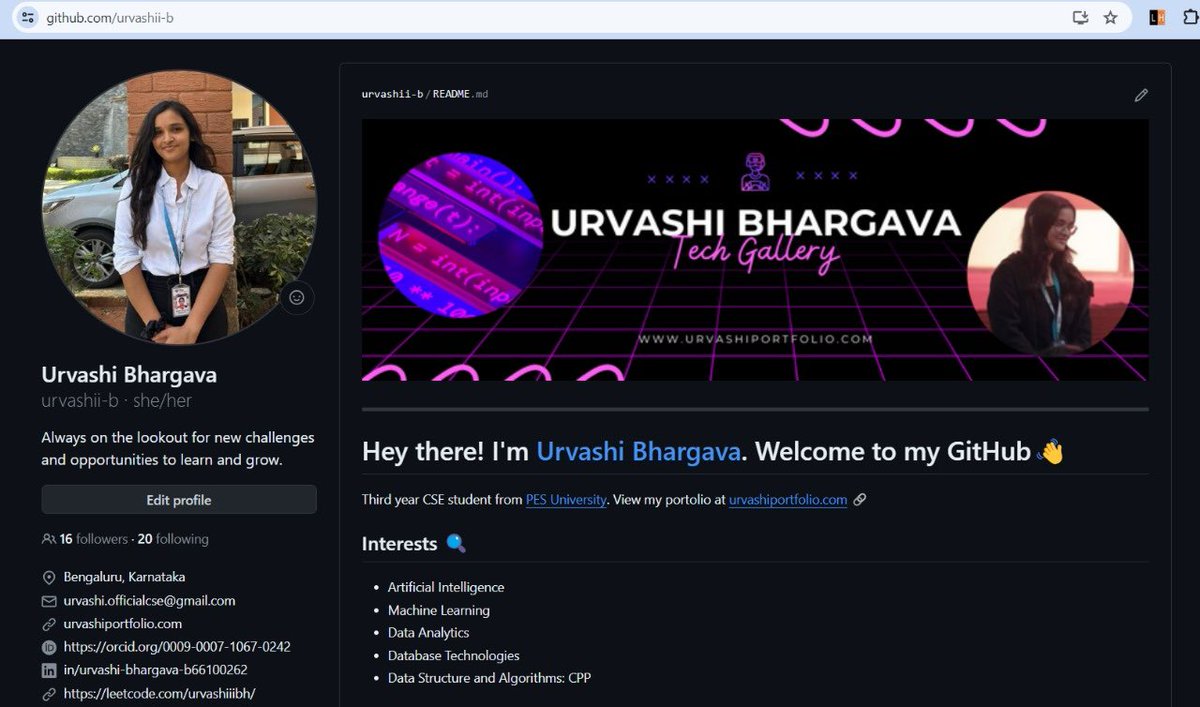
Task: Open the 16 followers link
Action: [94, 539]
